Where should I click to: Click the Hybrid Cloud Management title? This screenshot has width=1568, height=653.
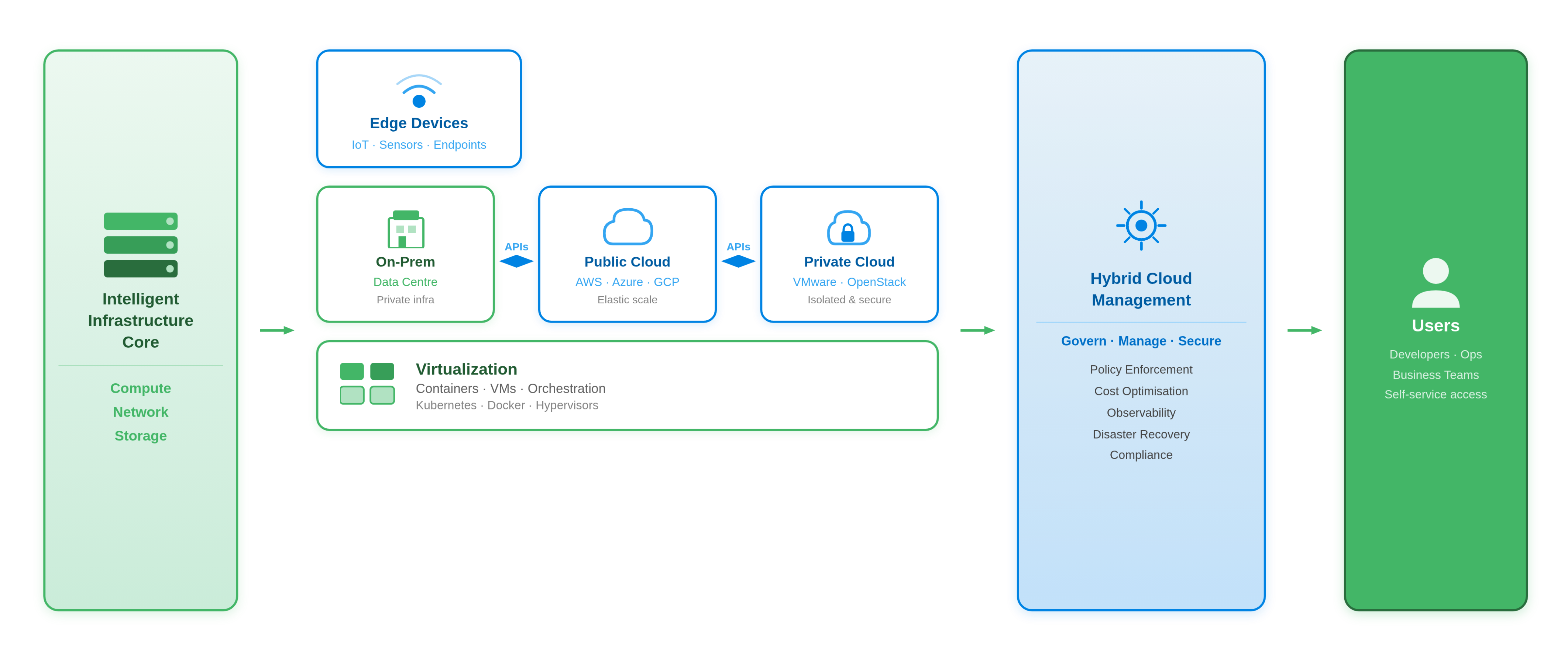[1141, 289]
